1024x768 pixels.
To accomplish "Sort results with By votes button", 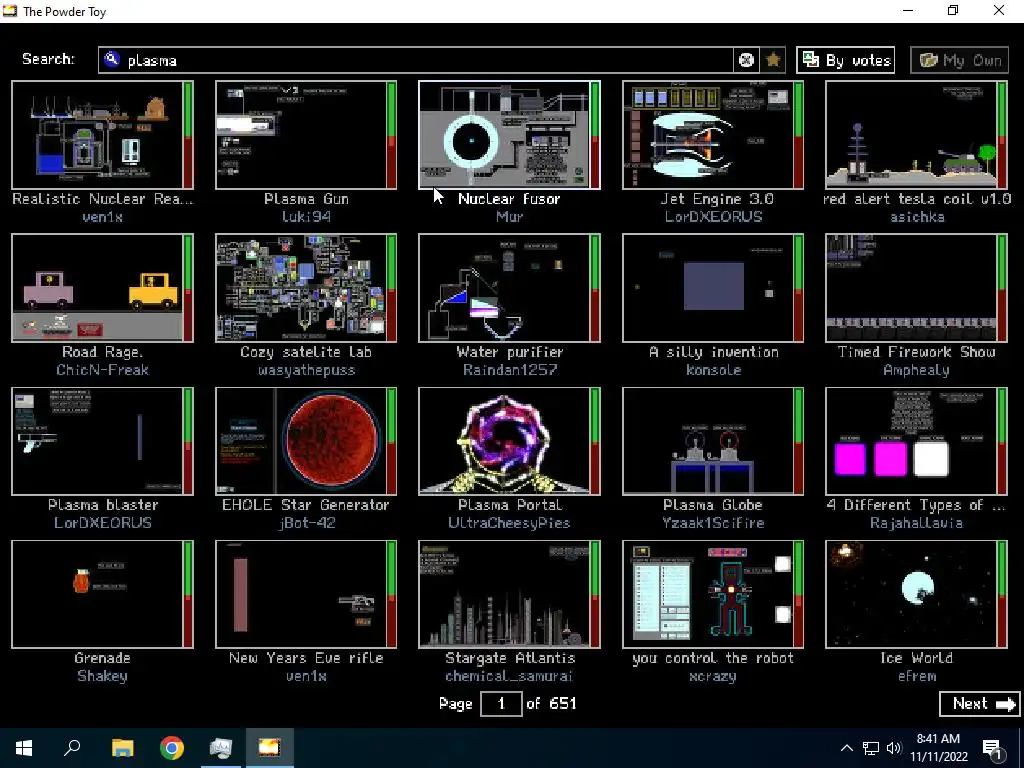I will coord(846,60).
